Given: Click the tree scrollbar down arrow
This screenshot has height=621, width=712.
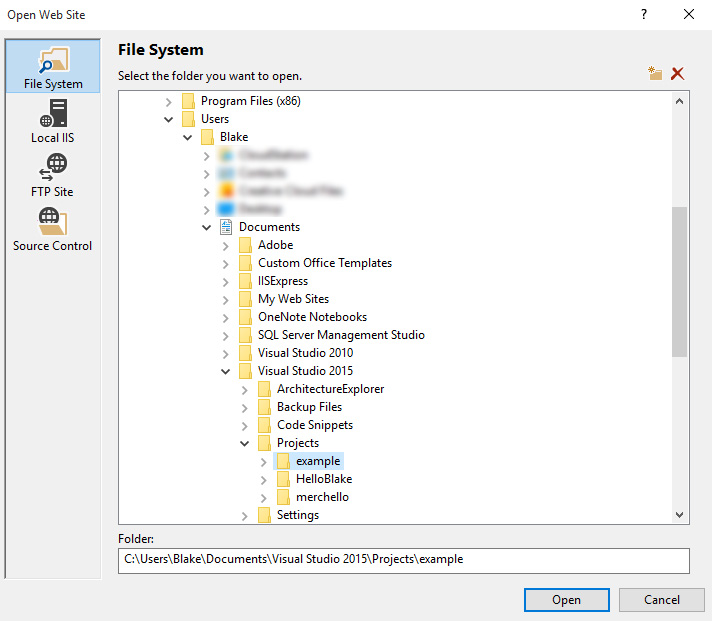Looking at the screenshot, I should [x=680, y=515].
